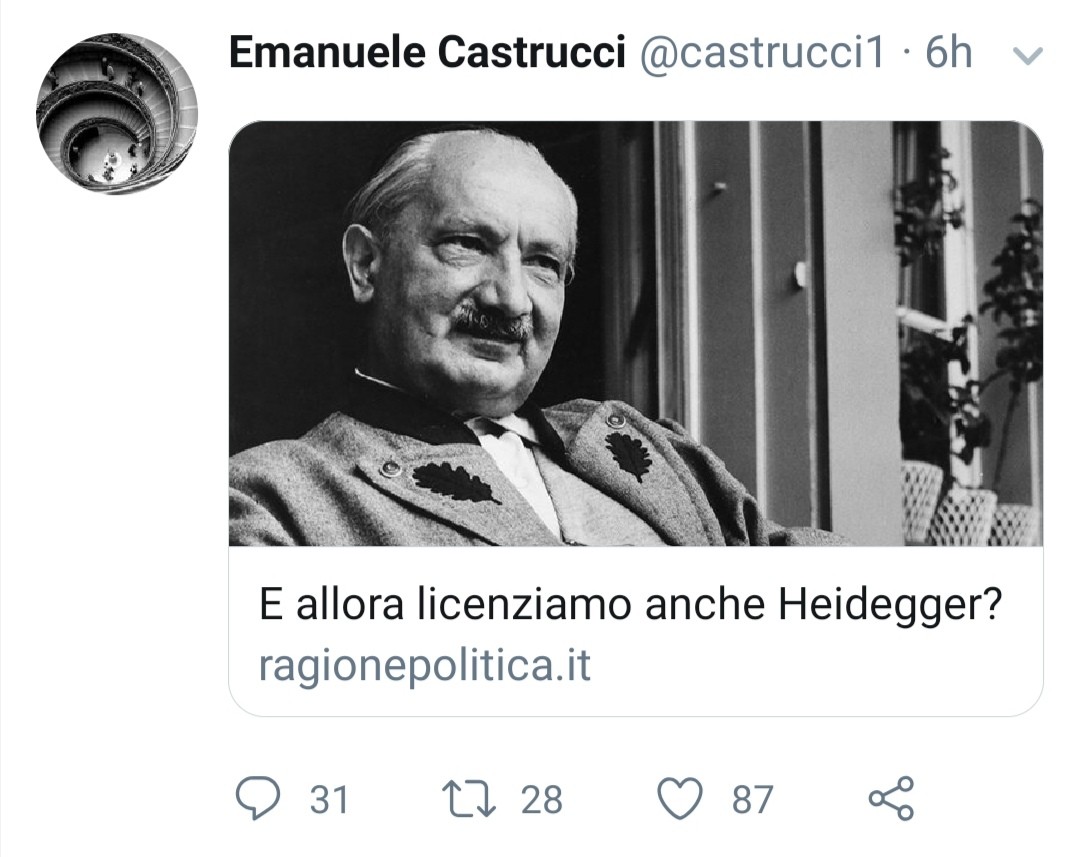
Task: View the 31 replies count
Action: coord(329,800)
